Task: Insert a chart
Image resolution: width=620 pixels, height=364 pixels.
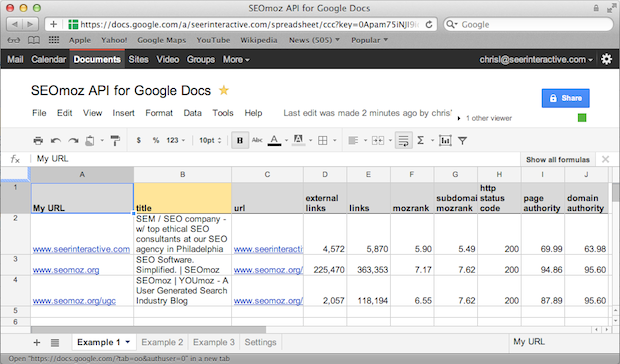Action: pos(445,140)
